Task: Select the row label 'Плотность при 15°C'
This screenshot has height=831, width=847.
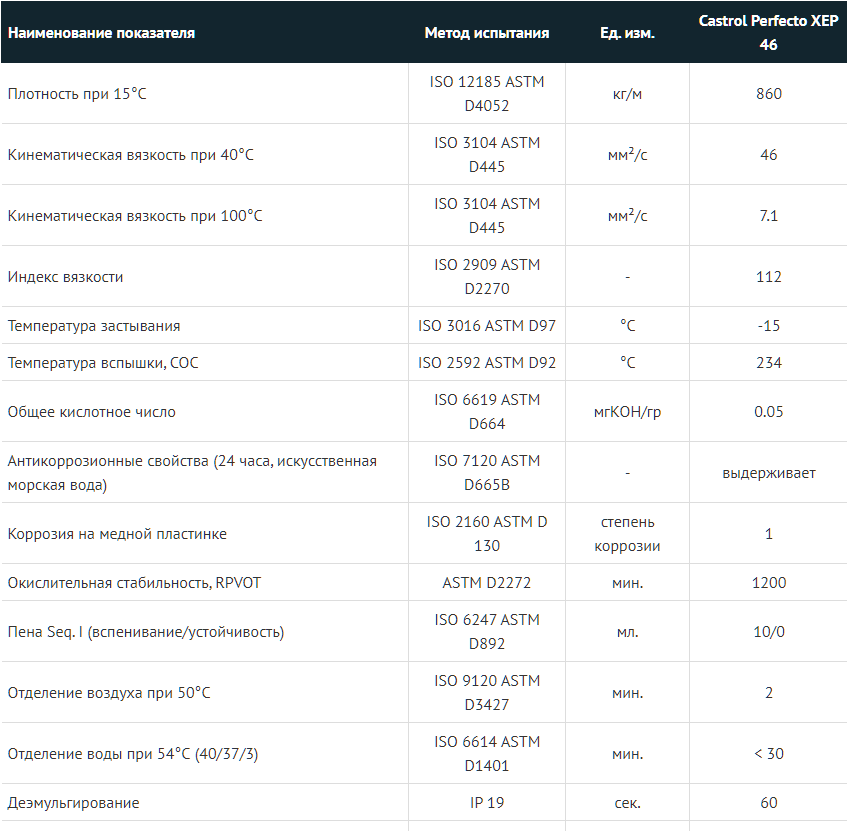Action: 77,93
